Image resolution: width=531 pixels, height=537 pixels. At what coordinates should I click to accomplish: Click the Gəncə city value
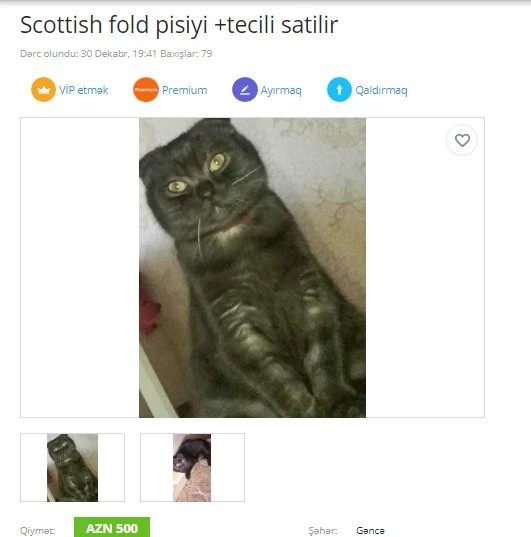click(370, 530)
